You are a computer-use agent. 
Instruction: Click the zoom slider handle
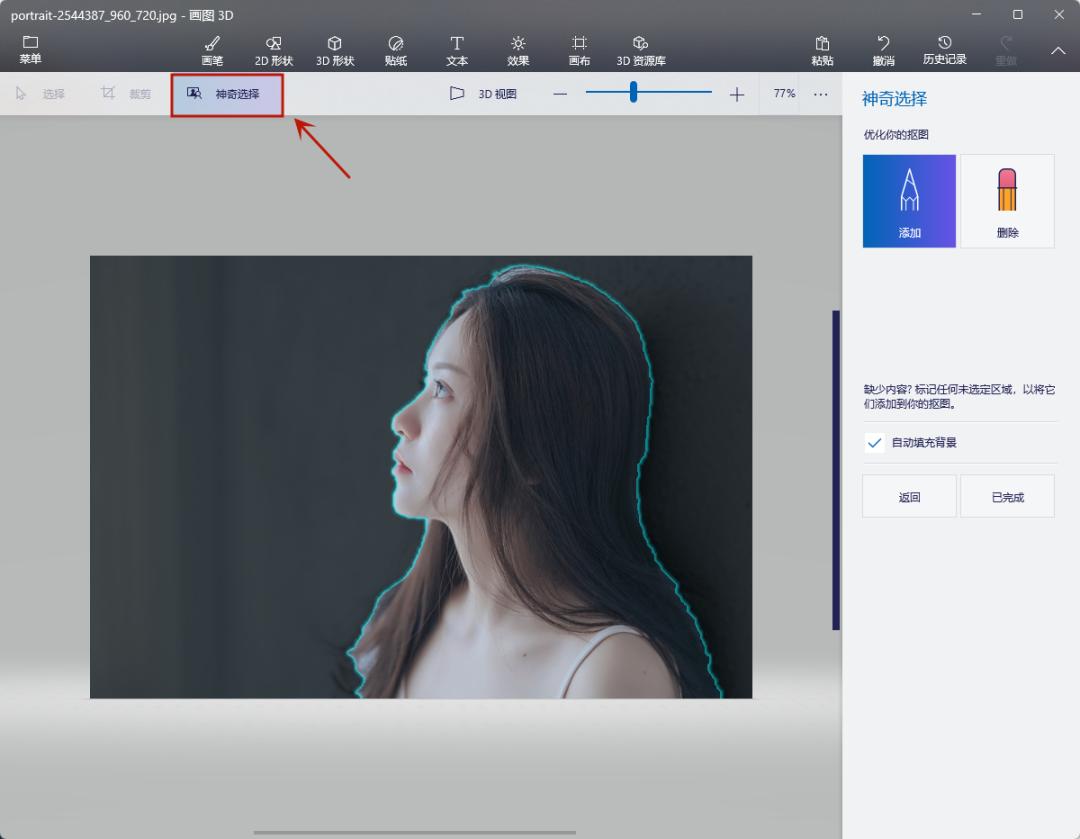click(634, 93)
